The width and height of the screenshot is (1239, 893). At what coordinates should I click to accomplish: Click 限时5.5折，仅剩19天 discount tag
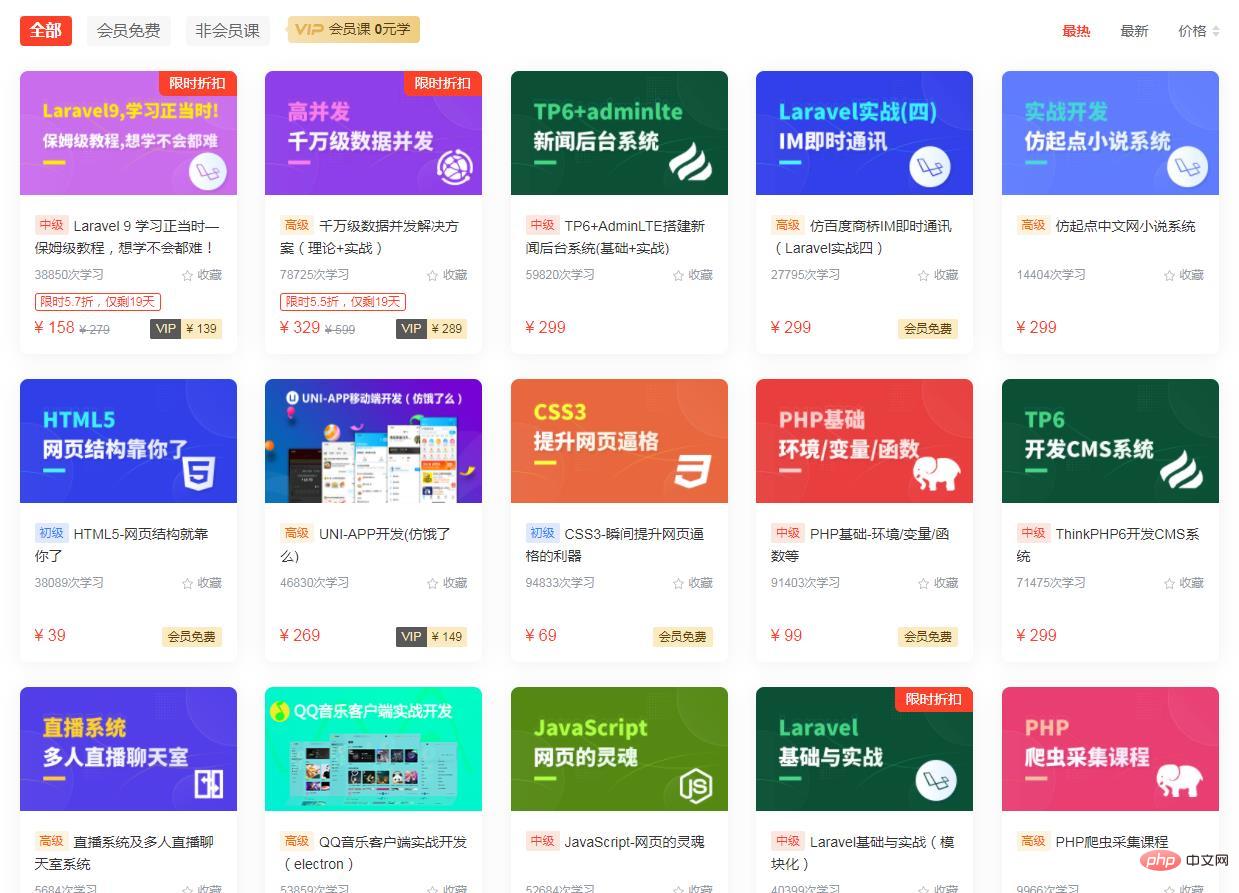coord(343,302)
